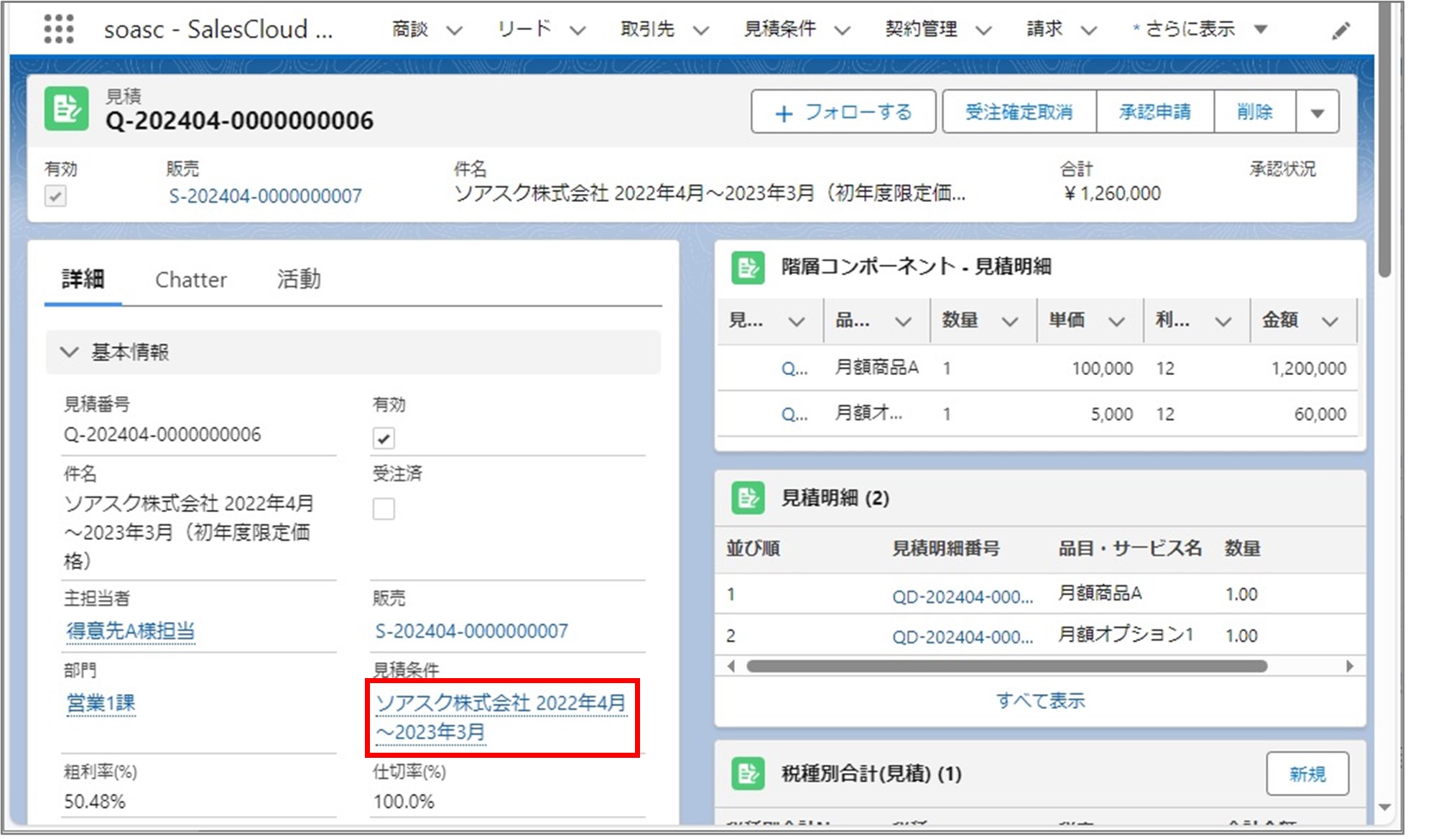Open the さらに表示 dropdown arrow
The height and width of the screenshot is (839, 1456).
pos(1261,29)
